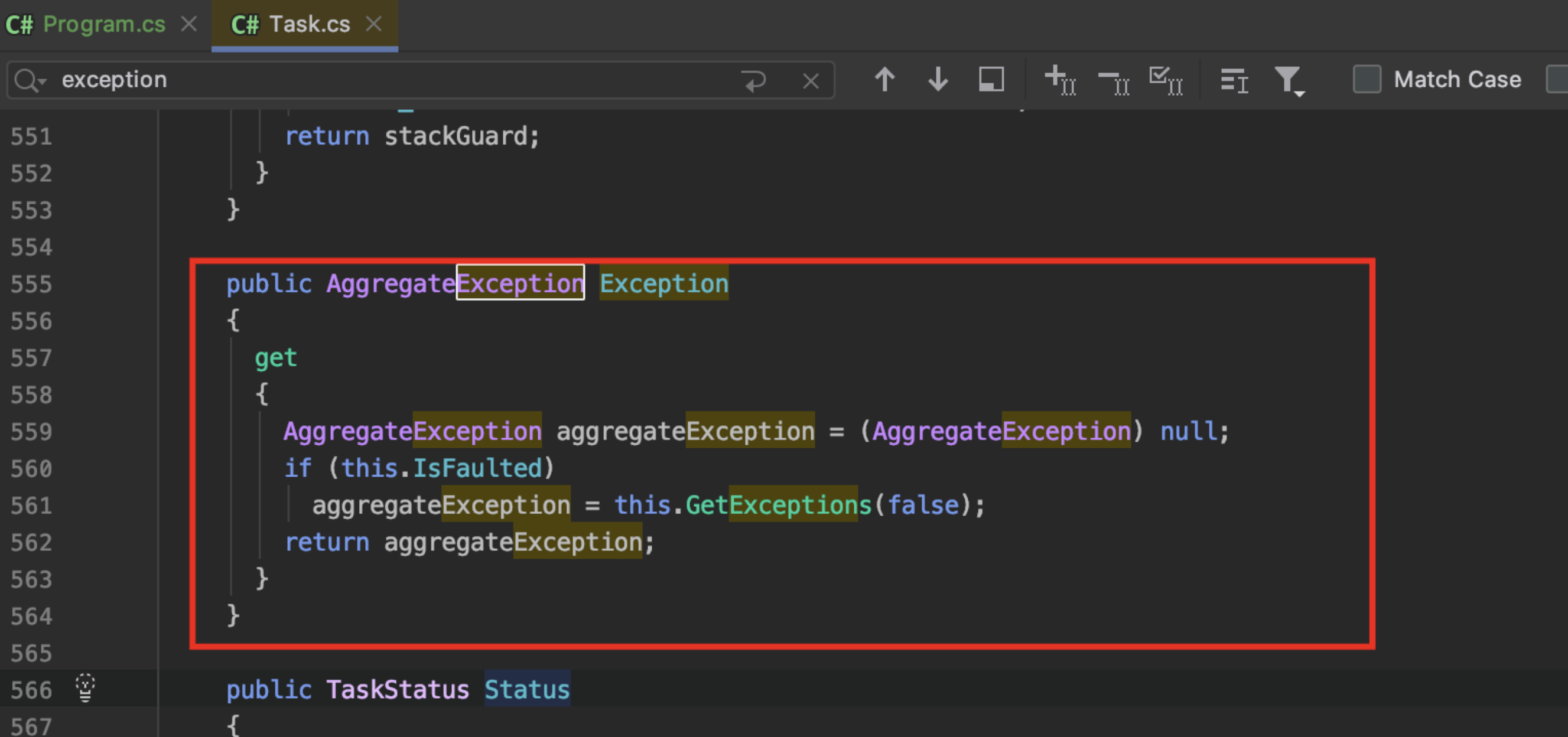Click line number 566 in gutter
The height and width of the screenshot is (737, 1568).
31,690
